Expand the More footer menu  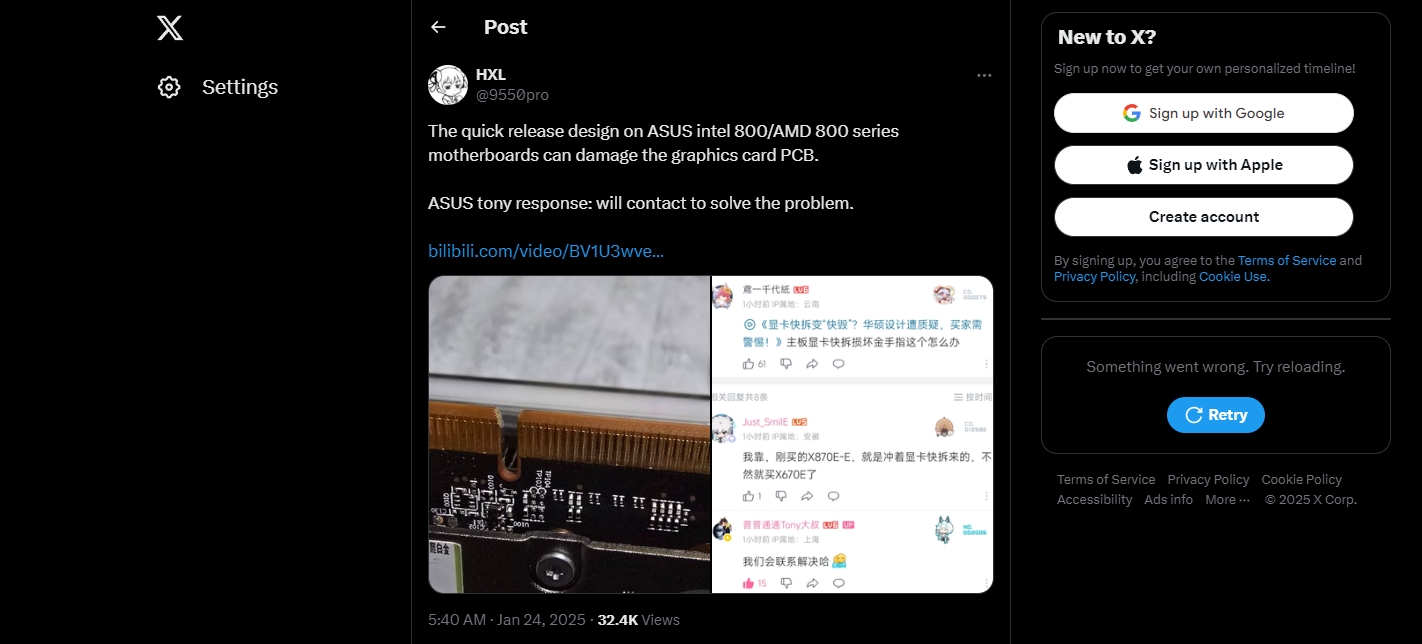1227,500
